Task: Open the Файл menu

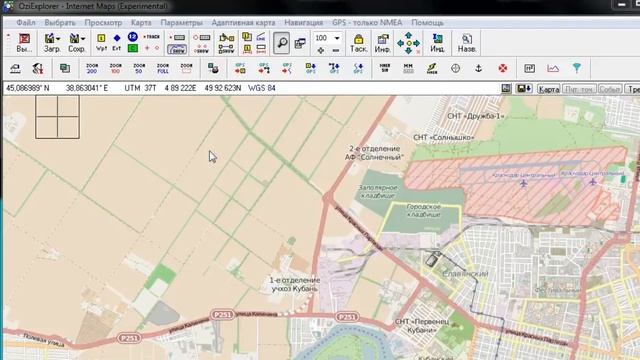Action: tap(25, 22)
